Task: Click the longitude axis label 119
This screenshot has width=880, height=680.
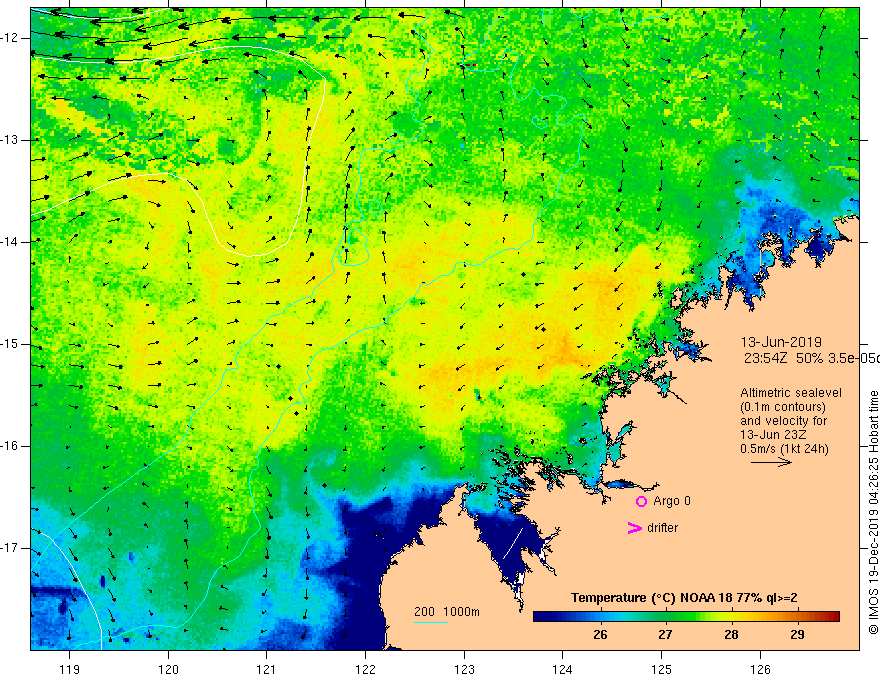Action: tap(70, 669)
